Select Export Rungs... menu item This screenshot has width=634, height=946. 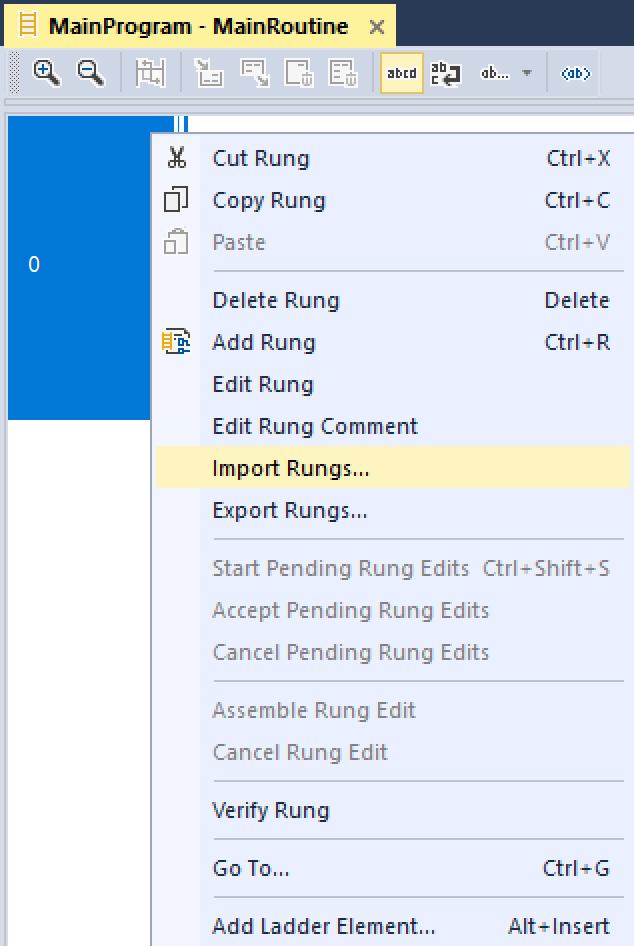click(290, 510)
